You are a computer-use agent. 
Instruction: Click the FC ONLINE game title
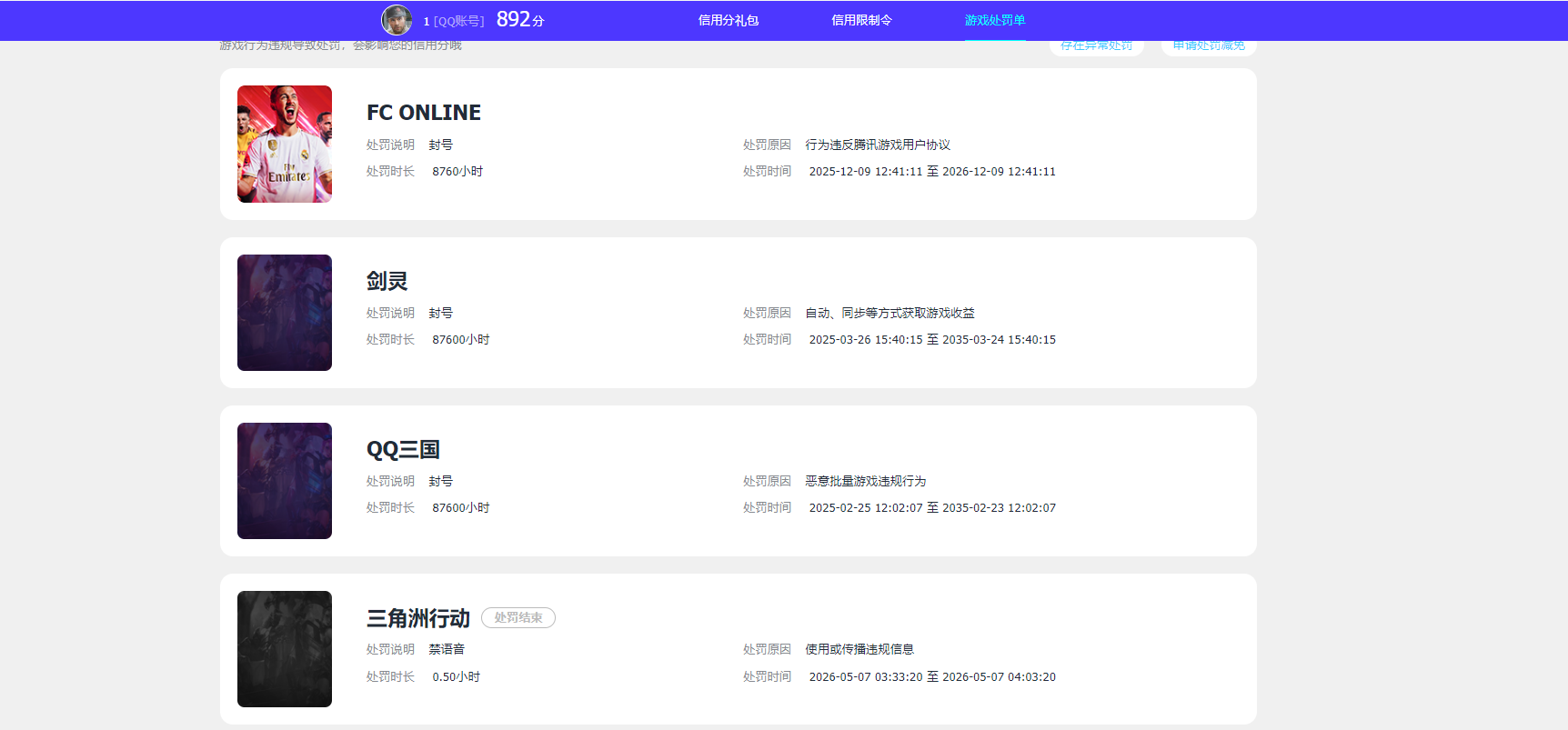coord(424,113)
